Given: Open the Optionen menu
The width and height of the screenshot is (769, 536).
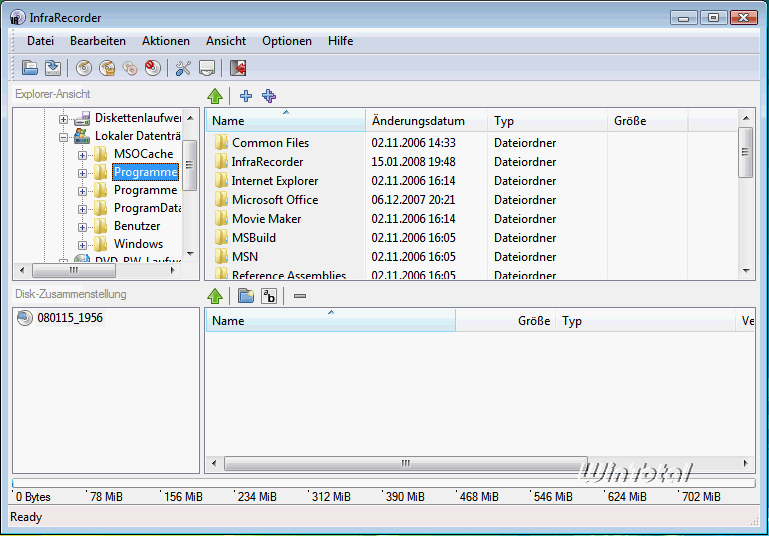Looking at the screenshot, I should (x=287, y=41).
